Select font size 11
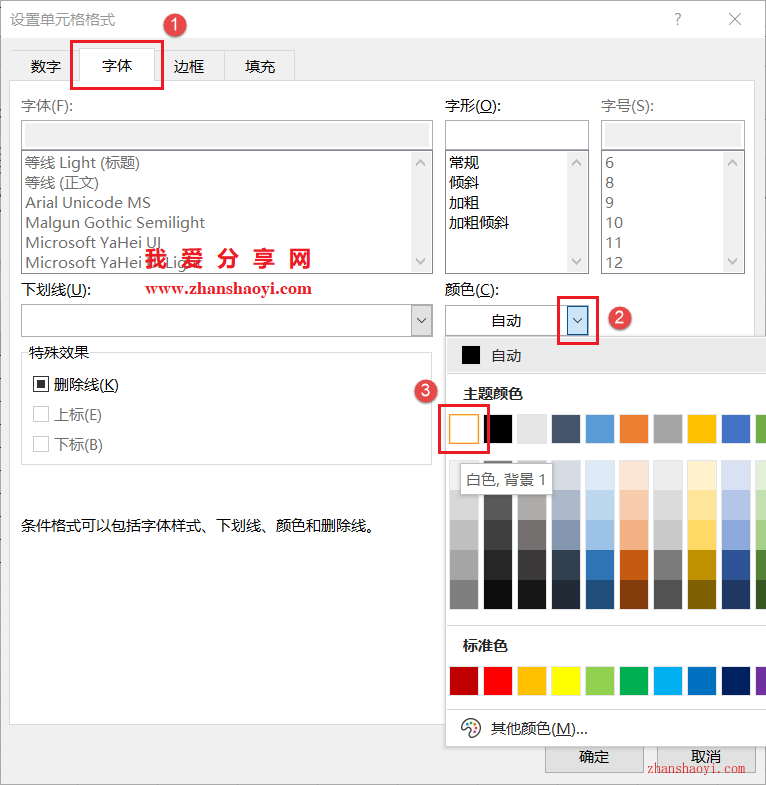The width and height of the screenshot is (766, 785). pos(614,243)
